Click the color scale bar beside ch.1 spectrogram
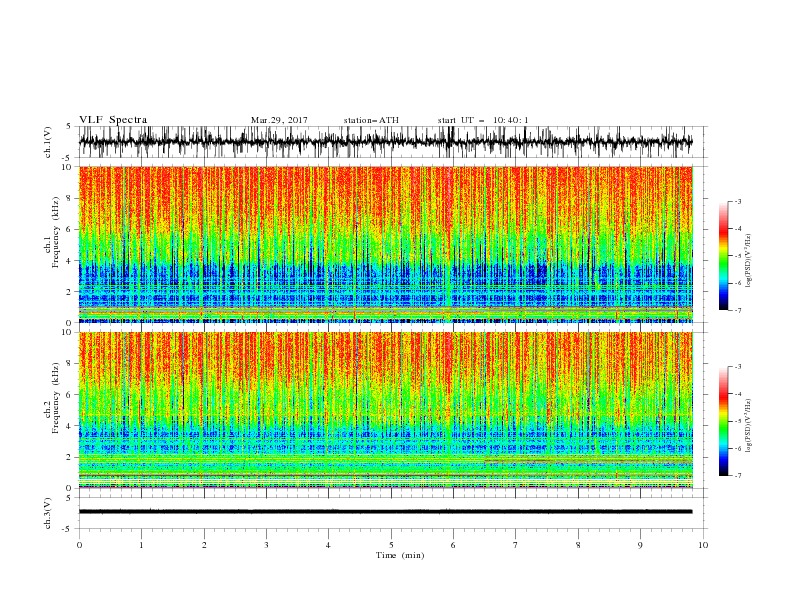 point(723,256)
